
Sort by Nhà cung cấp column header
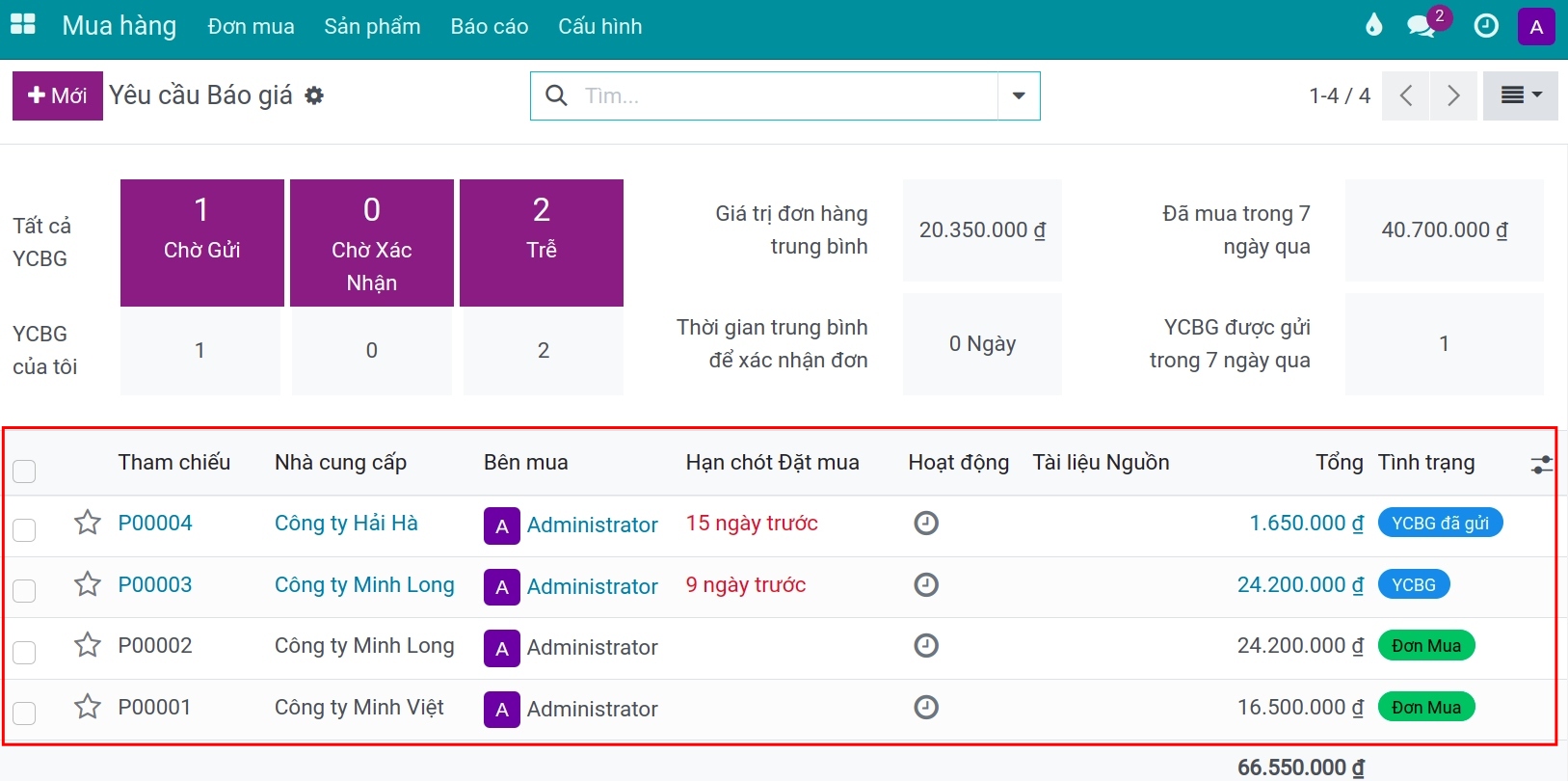(340, 463)
